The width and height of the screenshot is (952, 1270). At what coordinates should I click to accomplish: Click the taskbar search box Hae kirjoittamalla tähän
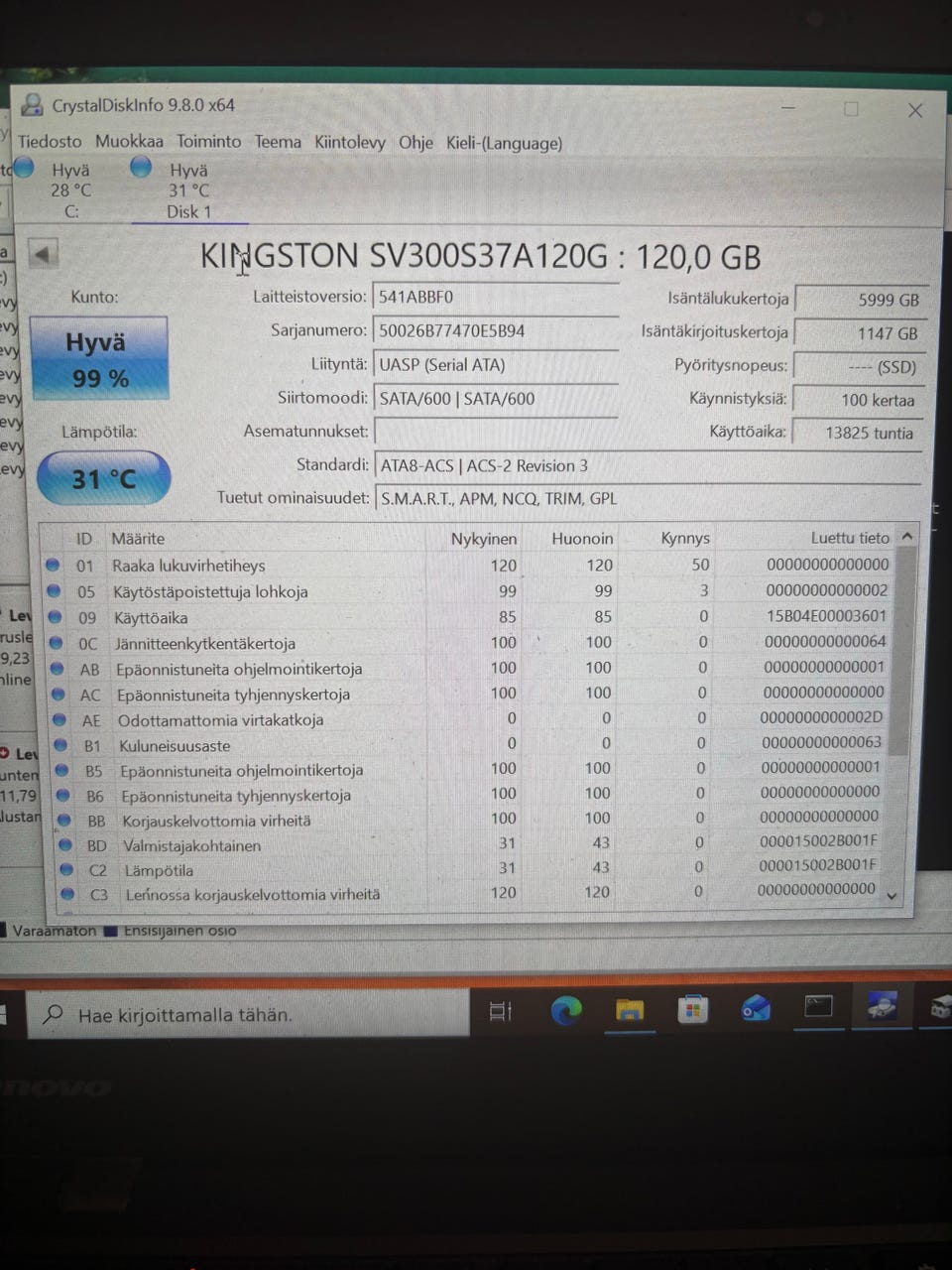pyautogui.click(x=248, y=1015)
